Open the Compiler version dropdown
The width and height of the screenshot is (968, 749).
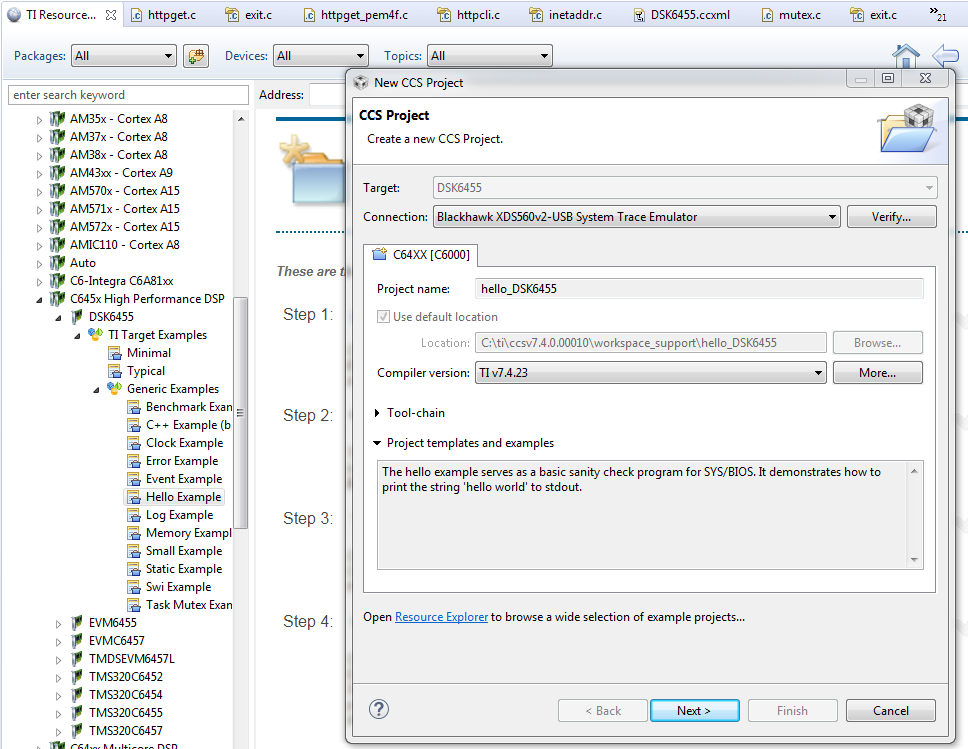point(651,373)
